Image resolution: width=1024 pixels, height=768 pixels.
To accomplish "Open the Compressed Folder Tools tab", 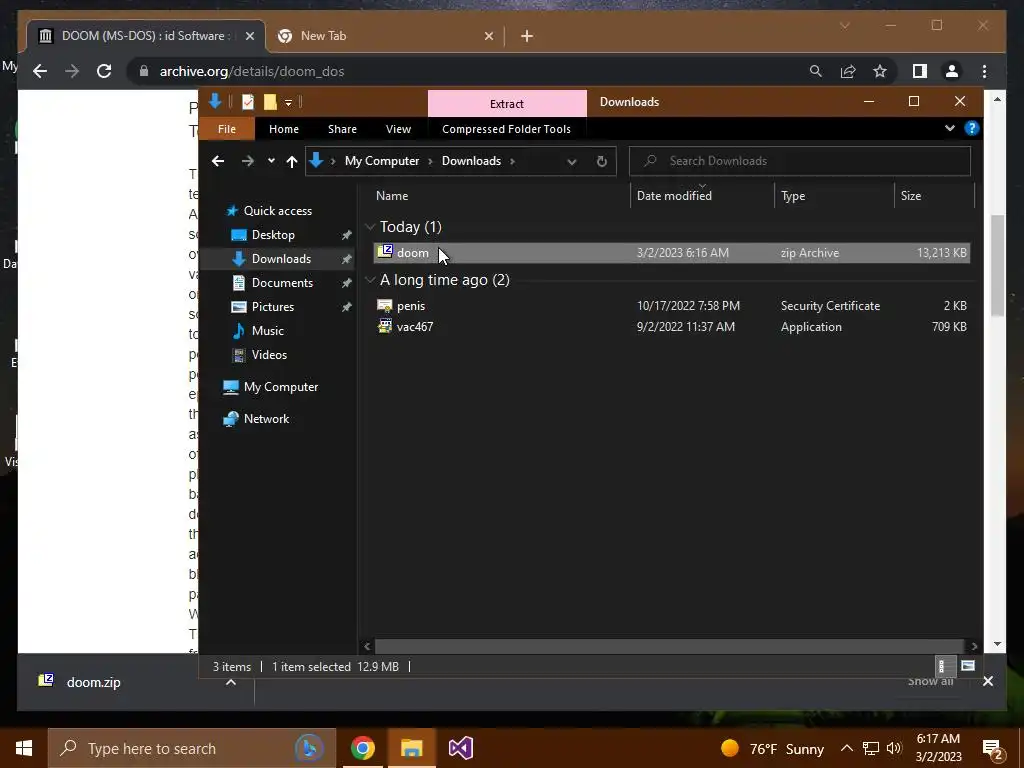I will tap(506, 129).
